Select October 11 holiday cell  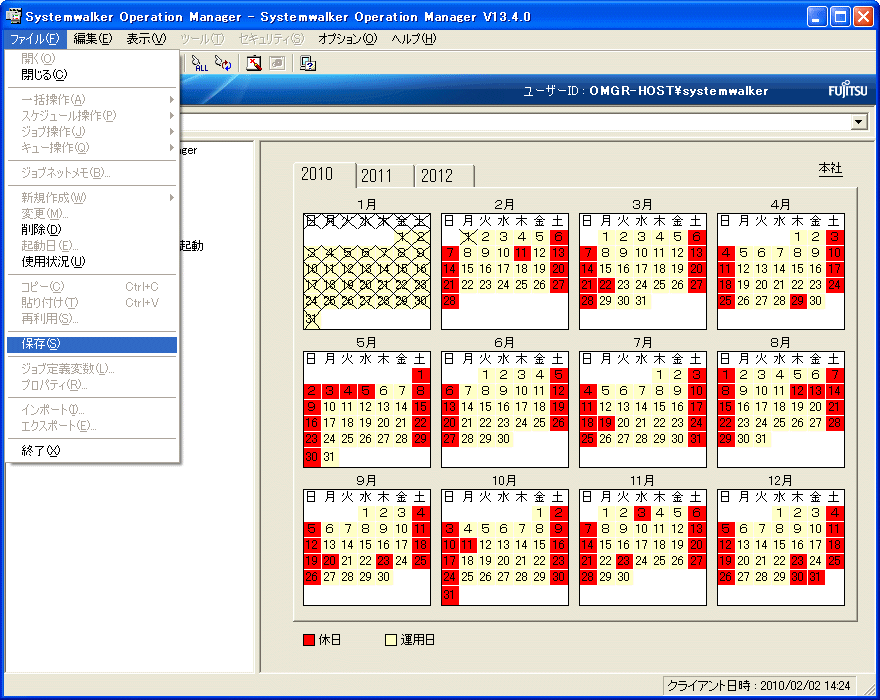pos(468,545)
